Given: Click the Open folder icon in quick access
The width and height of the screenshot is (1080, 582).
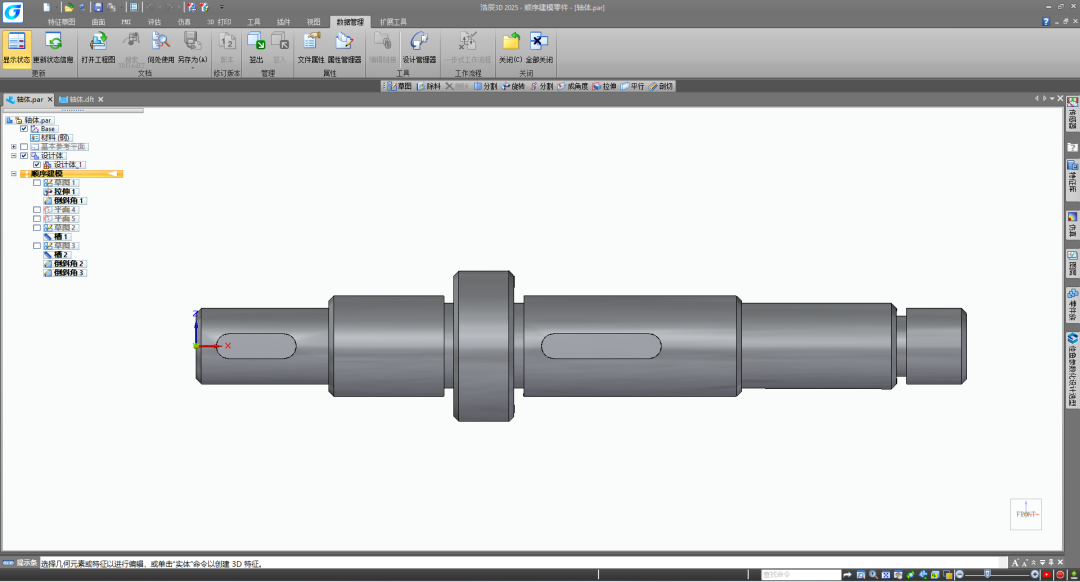Looking at the screenshot, I should 68,7.
